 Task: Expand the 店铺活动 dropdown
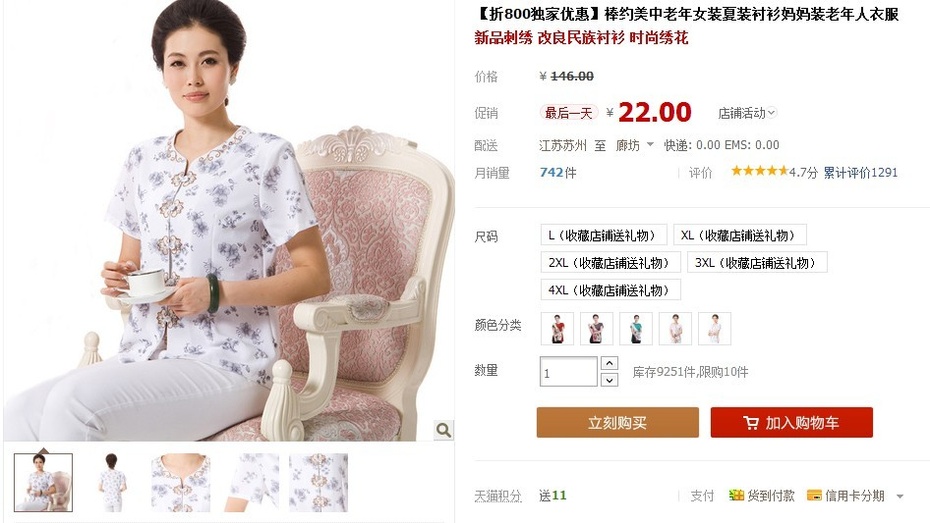coord(747,113)
